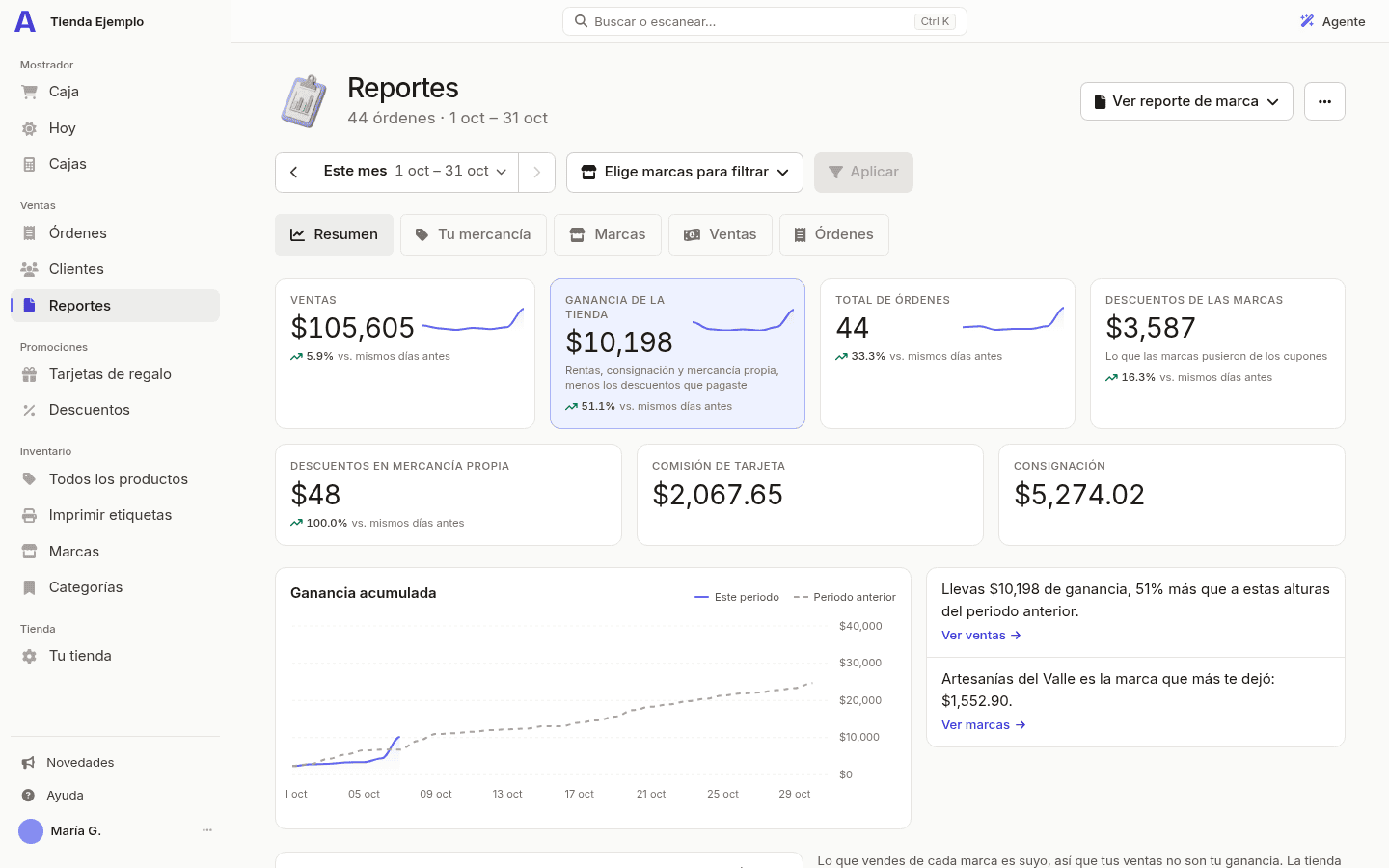Open Caja from the shopping cart icon
The height and width of the screenshot is (868, 1389).
[30, 92]
